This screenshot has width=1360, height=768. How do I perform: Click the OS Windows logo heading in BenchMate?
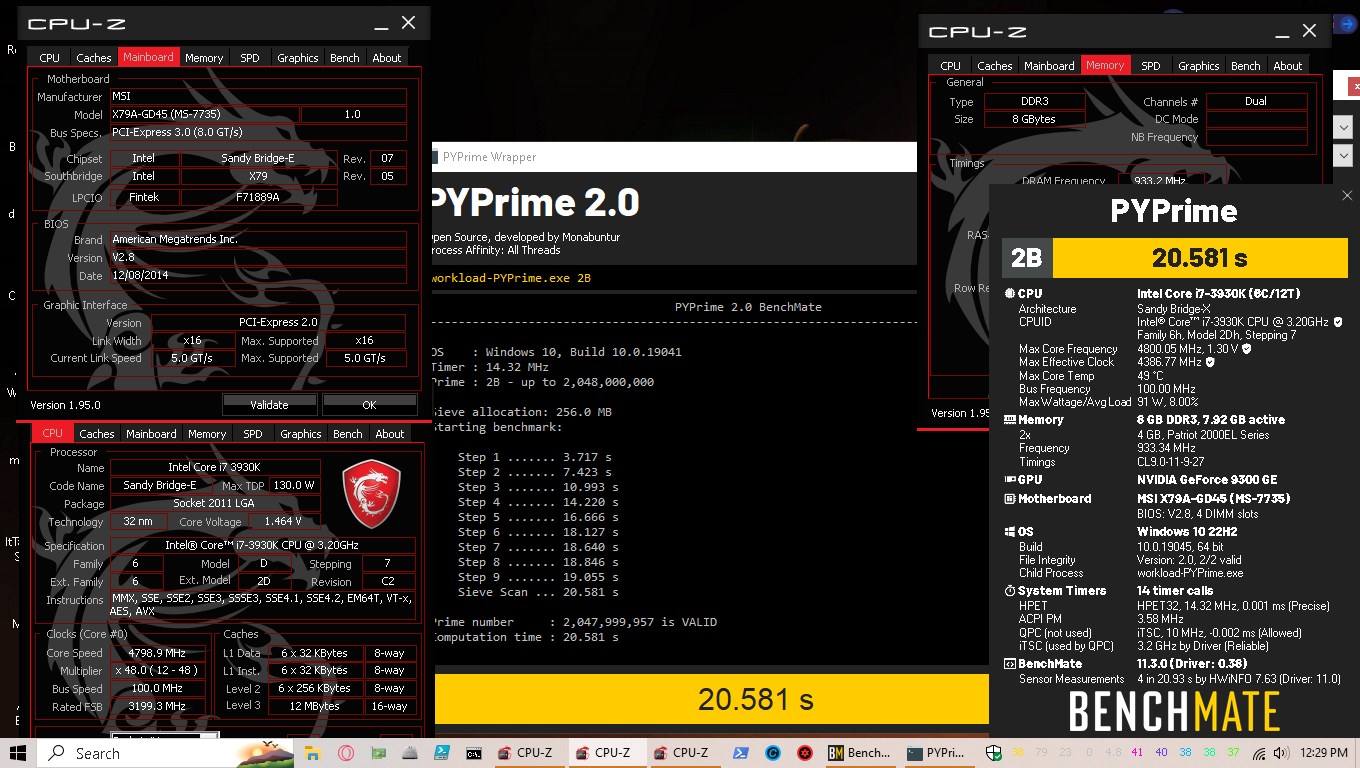pyautogui.click(x=1009, y=532)
